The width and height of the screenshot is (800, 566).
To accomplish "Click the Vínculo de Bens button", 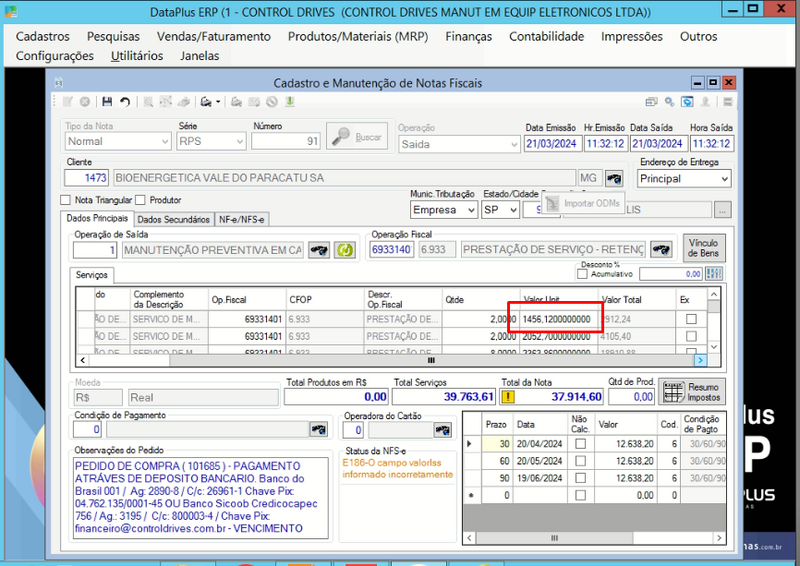I will (704, 248).
